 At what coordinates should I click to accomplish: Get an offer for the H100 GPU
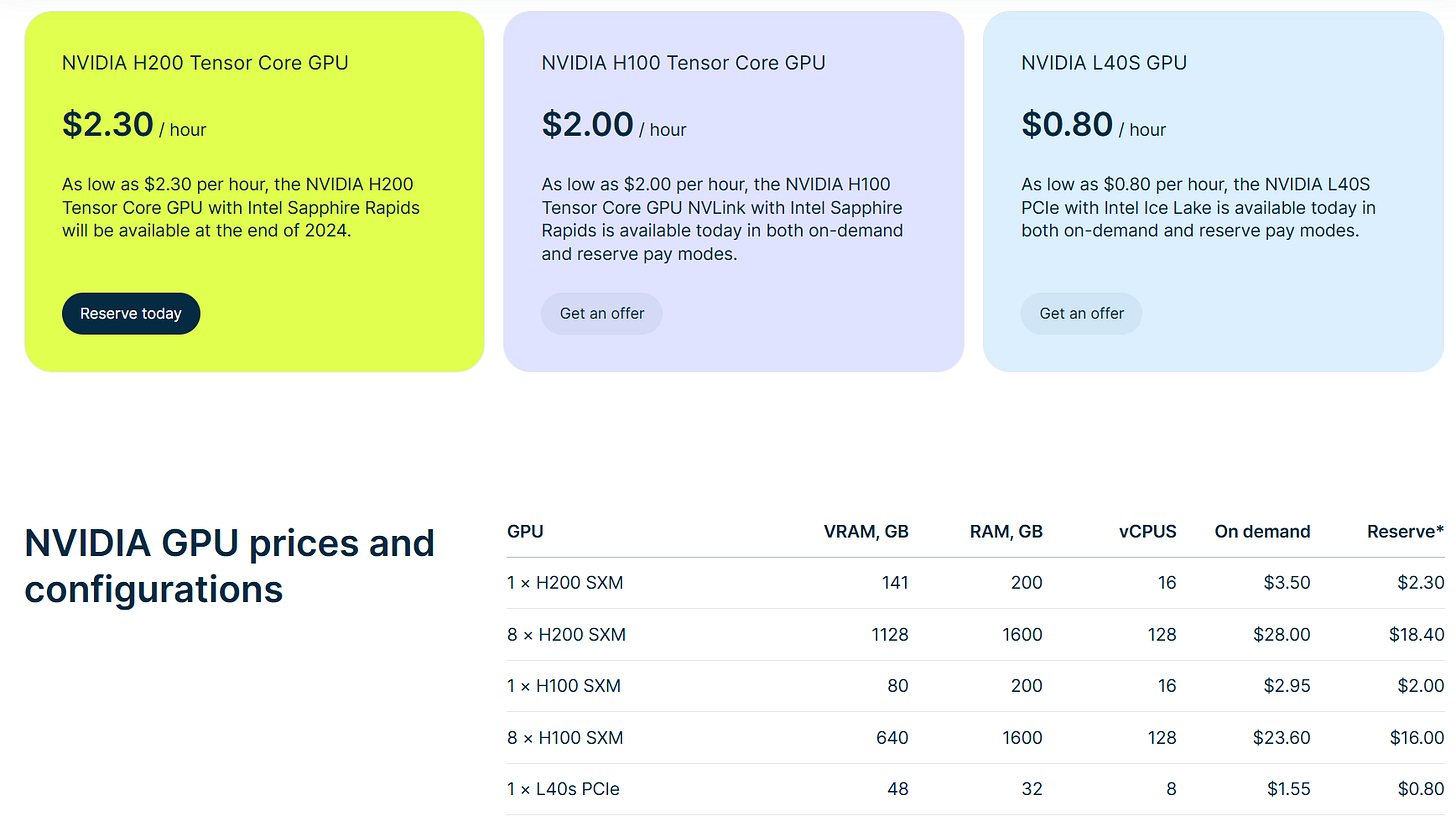[602, 314]
